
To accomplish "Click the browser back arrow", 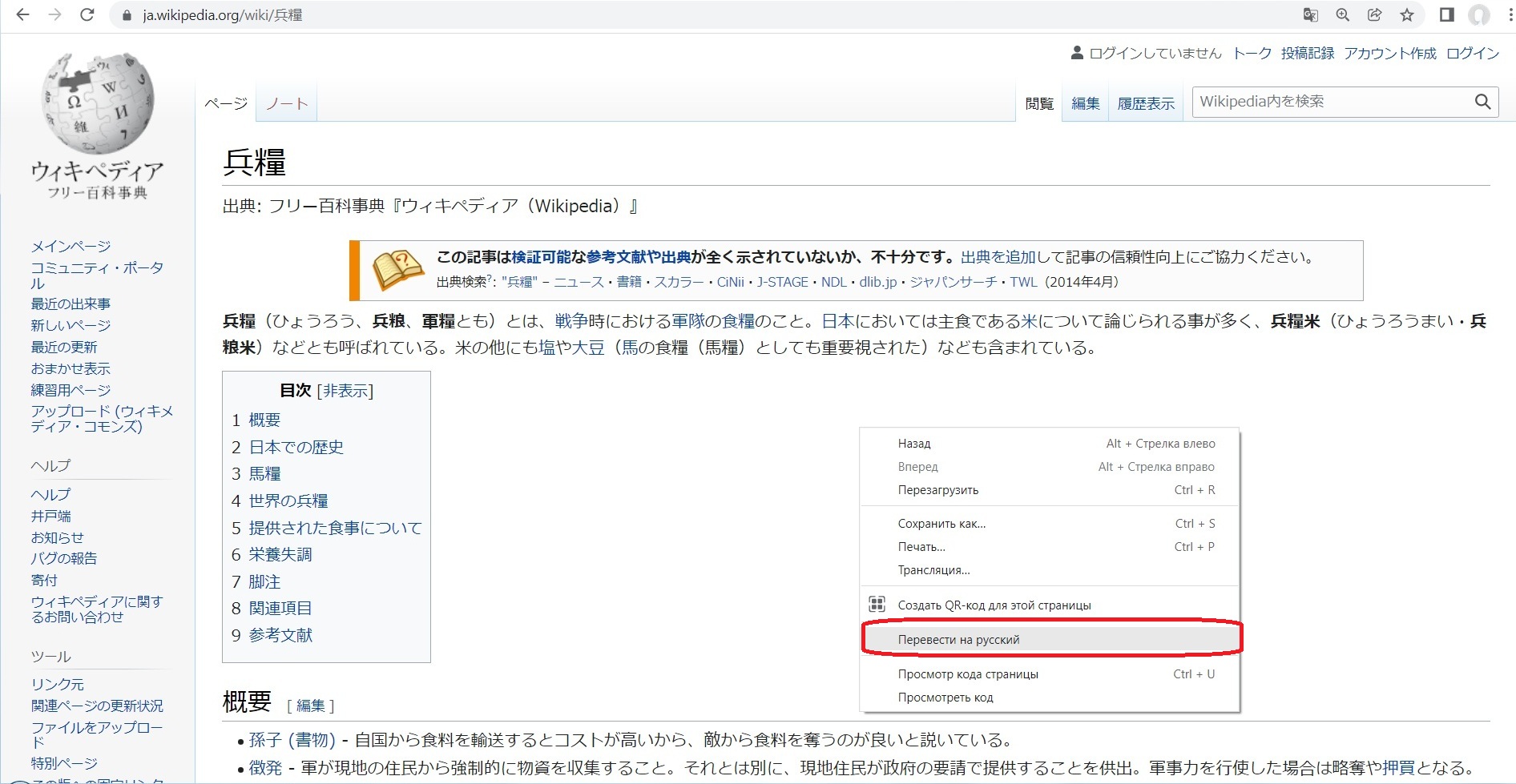I will click(22, 15).
